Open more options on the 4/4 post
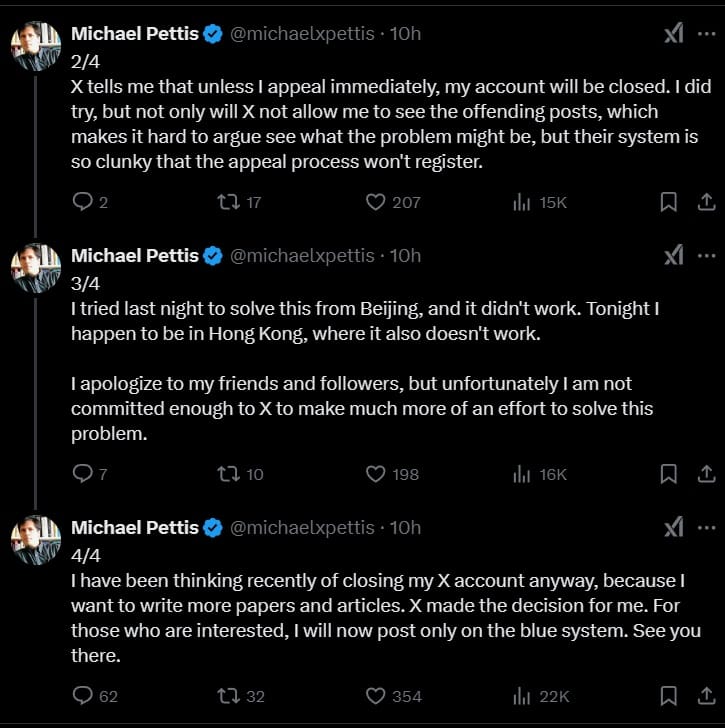The image size is (725, 728). pyautogui.click(x=707, y=528)
